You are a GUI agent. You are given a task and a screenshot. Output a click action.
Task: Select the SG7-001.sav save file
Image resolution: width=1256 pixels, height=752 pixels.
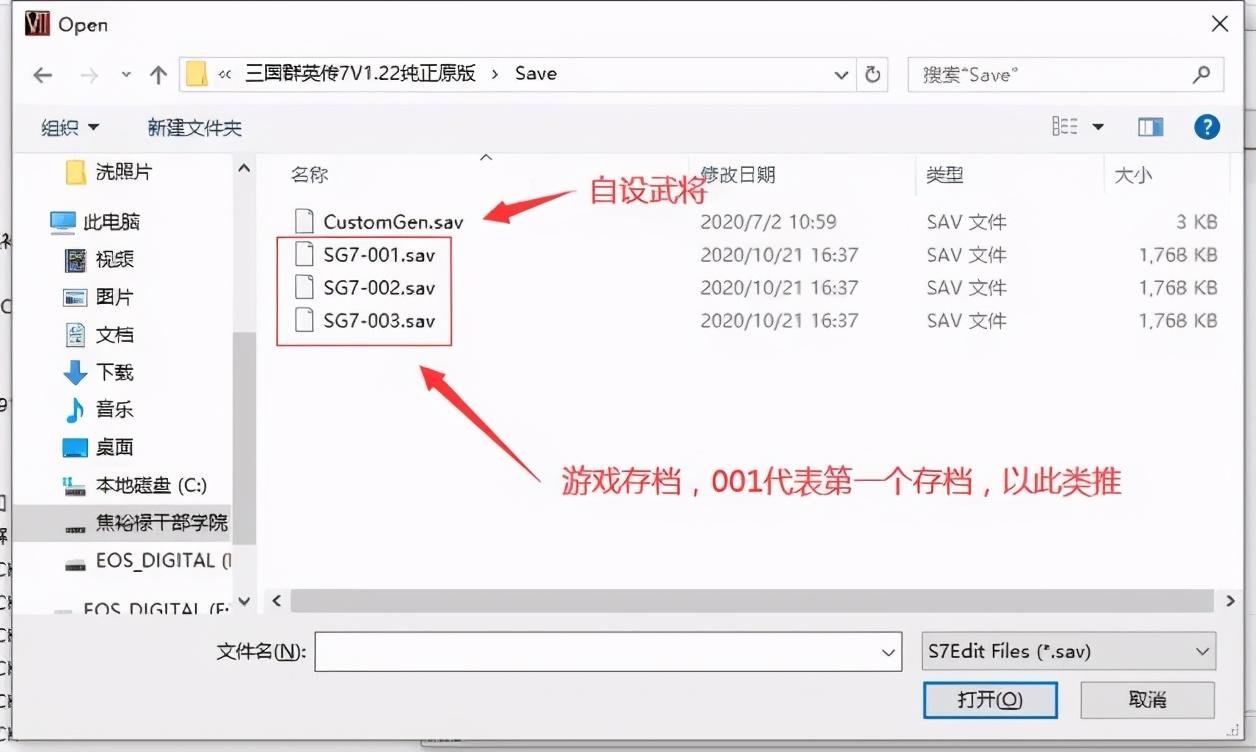[379, 255]
